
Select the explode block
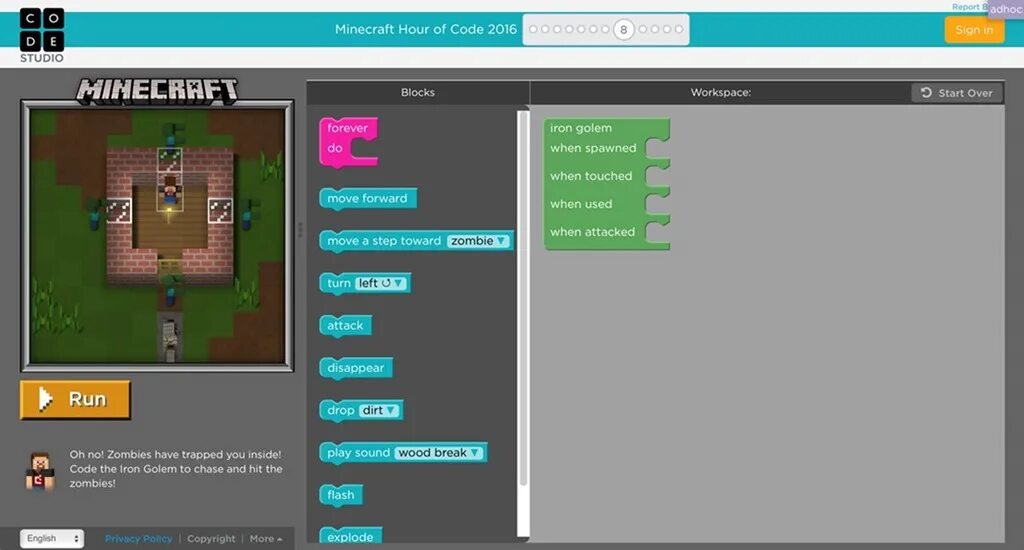click(x=351, y=536)
